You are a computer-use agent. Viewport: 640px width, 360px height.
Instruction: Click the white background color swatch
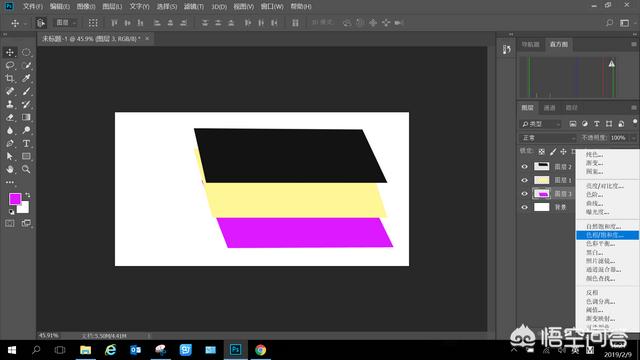[24, 209]
